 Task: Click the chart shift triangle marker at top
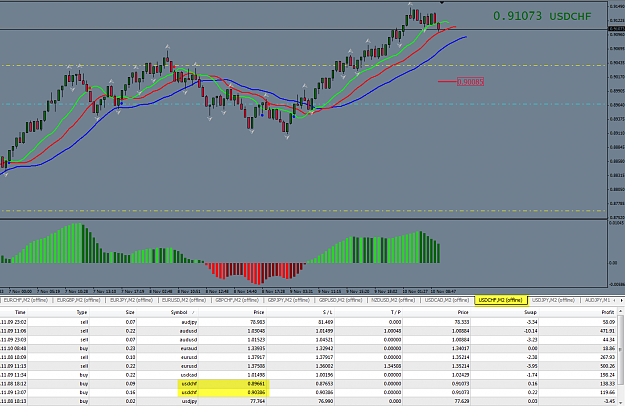[x=442, y=3]
